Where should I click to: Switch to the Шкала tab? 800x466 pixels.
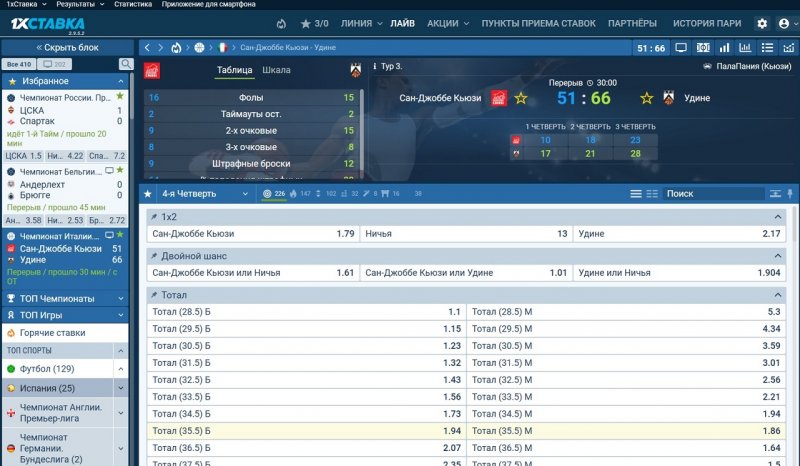point(276,70)
